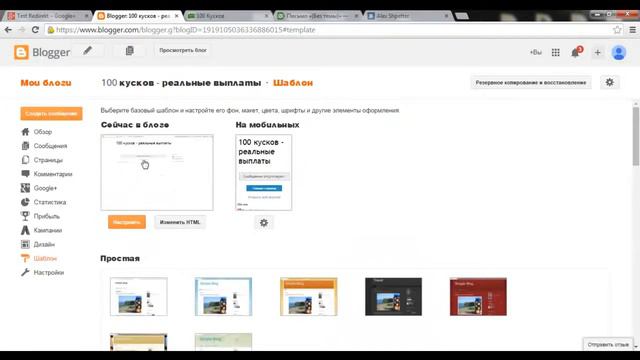Switch to the fourth browser tab
640x360 pixels.
coord(318,16)
